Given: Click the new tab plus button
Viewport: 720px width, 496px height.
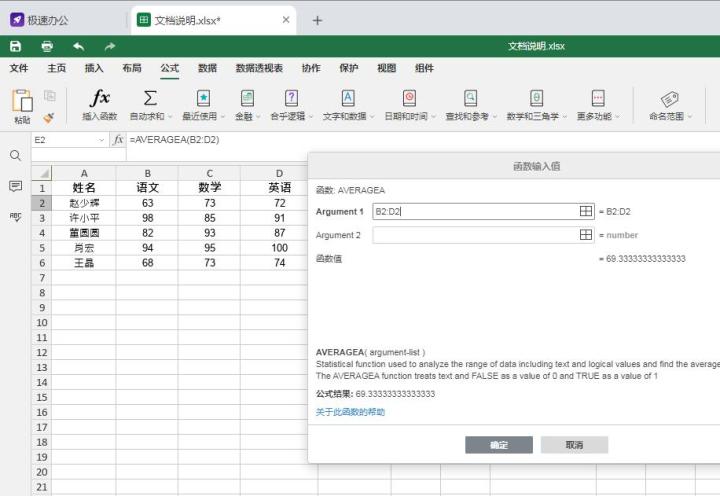Looking at the screenshot, I should 317,20.
